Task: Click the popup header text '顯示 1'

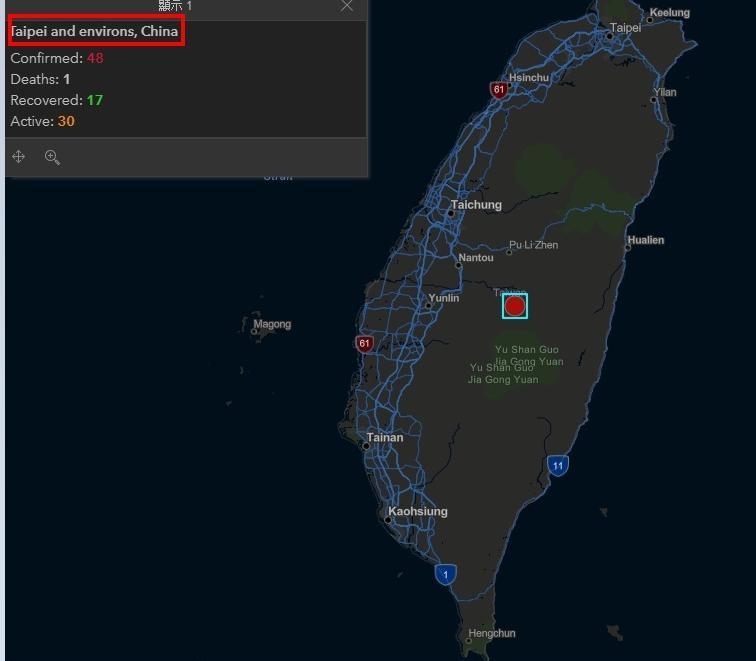Action: point(175,6)
